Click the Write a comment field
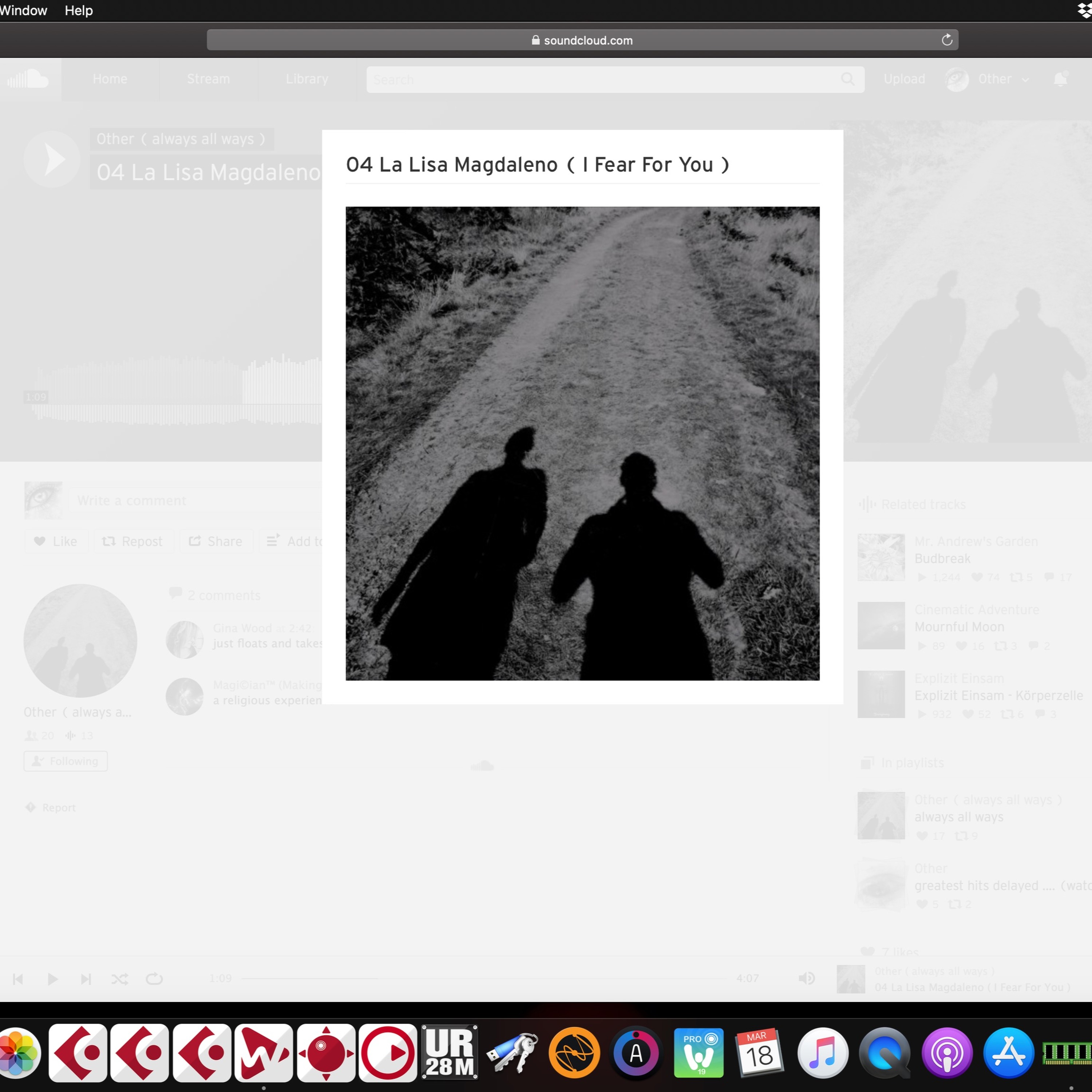This screenshot has width=1092, height=1092. click(x=195, y=500)
